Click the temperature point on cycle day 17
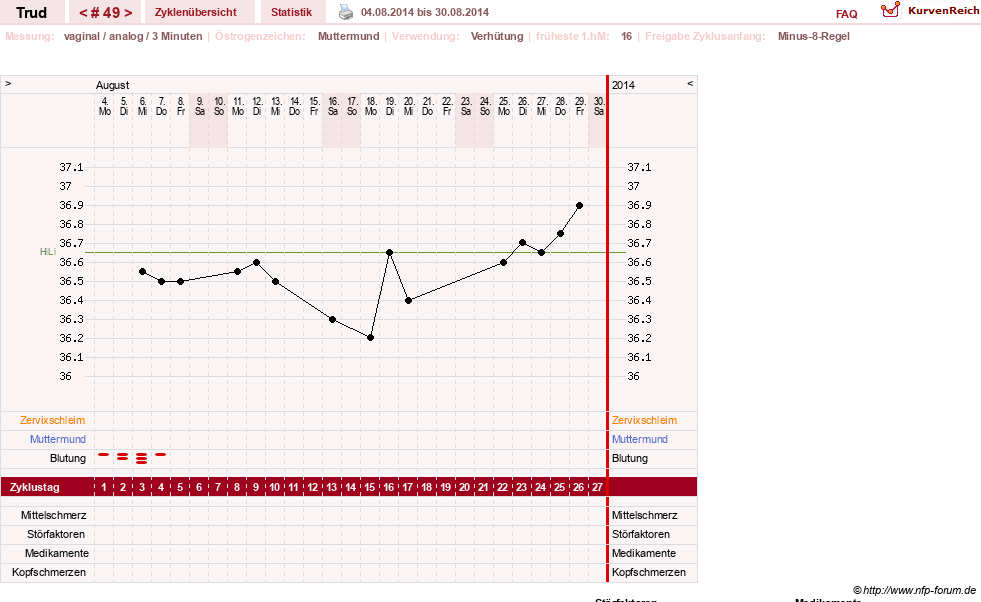 [409, 300]
